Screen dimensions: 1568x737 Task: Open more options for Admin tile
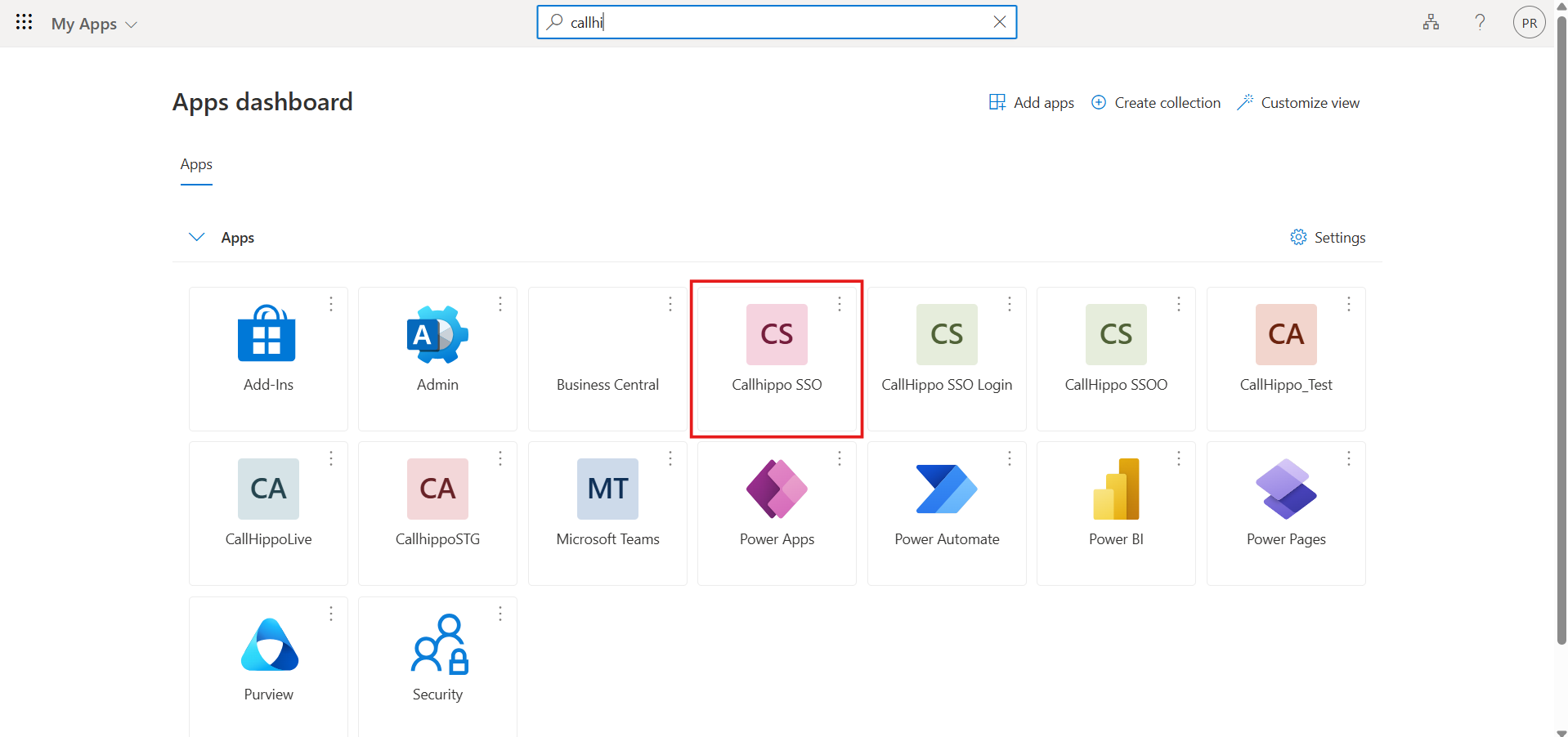500,304
